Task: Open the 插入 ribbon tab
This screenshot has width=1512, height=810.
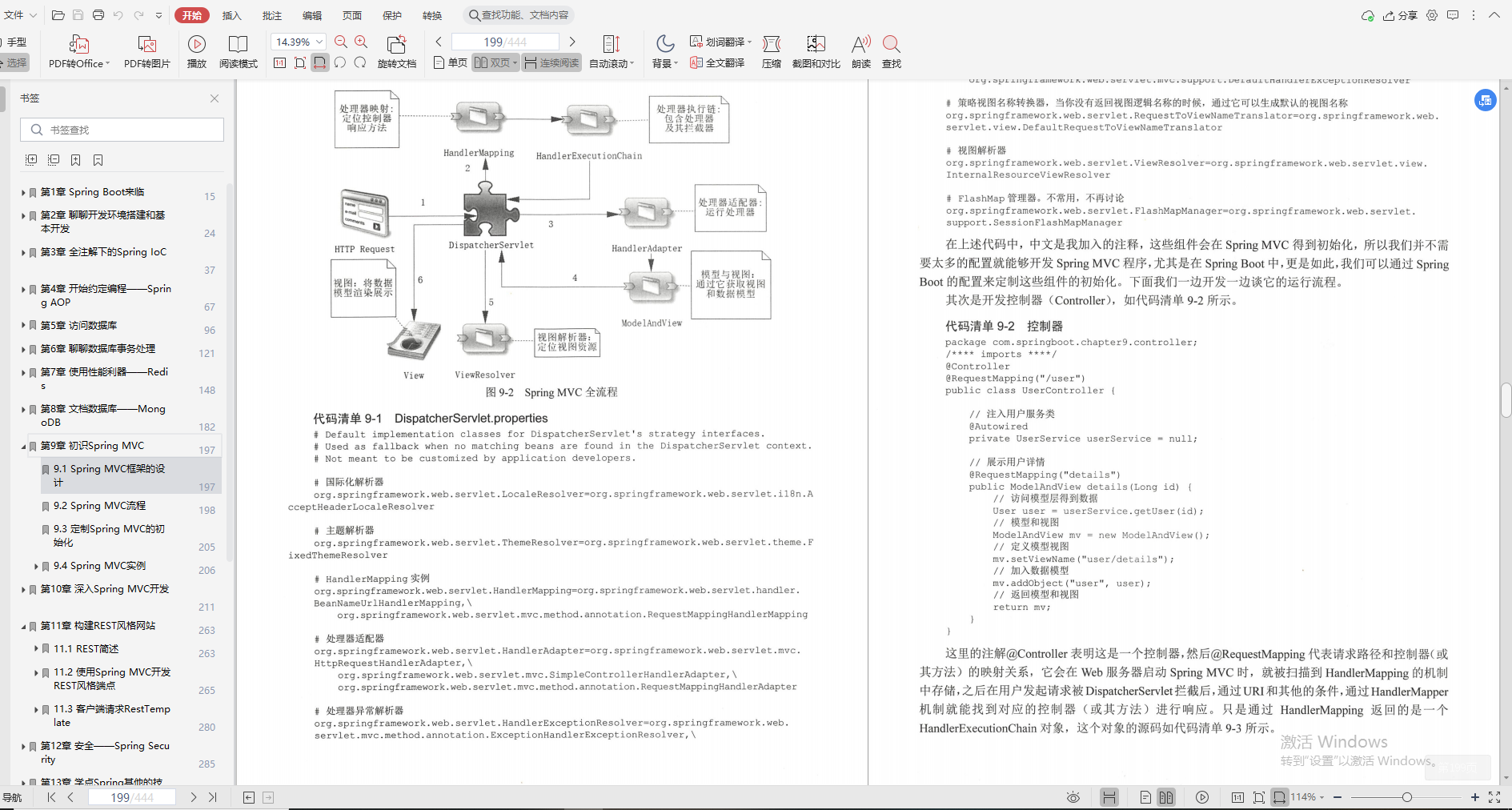Action: [231, 15]
